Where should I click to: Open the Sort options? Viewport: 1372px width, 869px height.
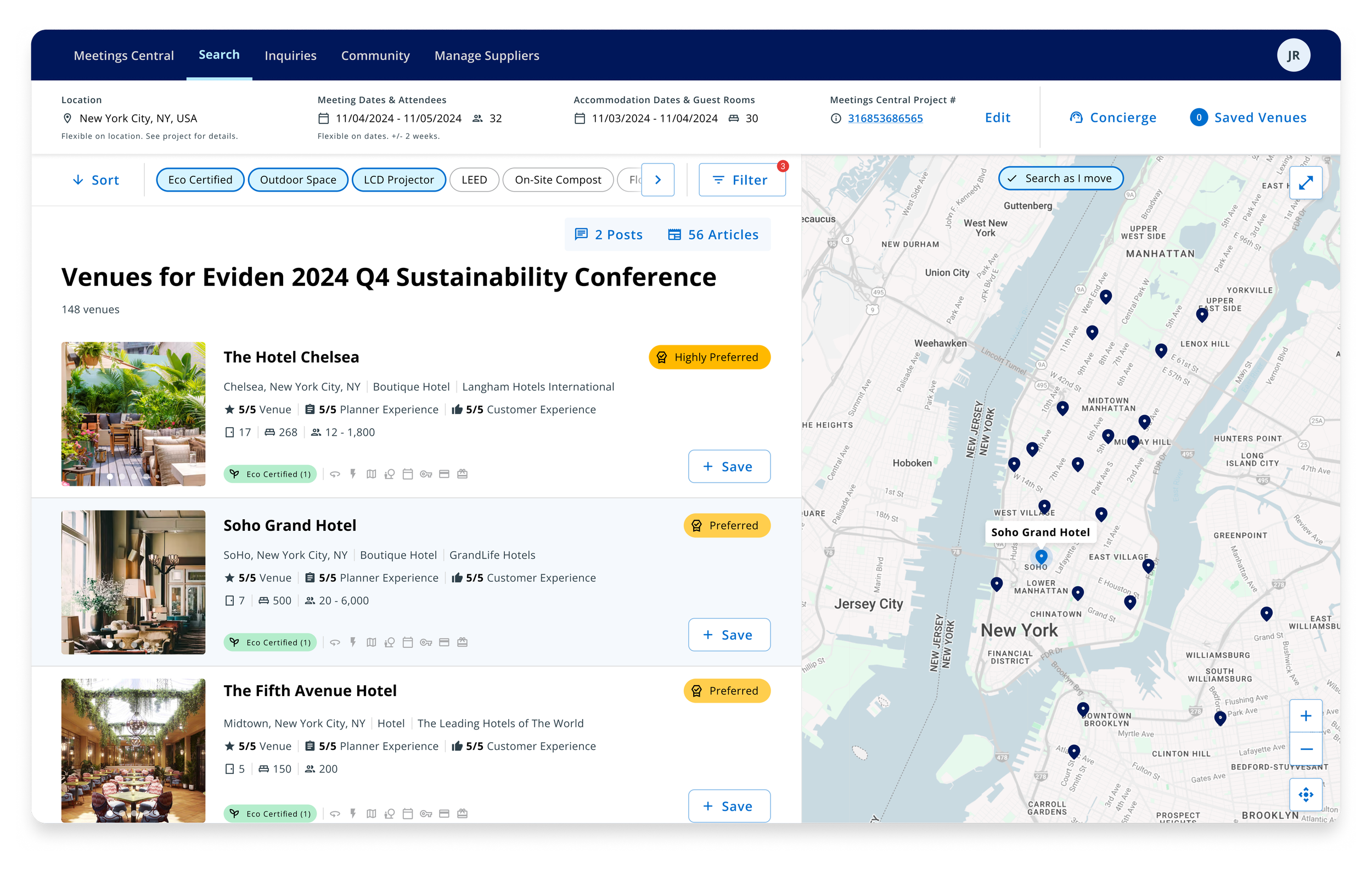tap(95, 180)
